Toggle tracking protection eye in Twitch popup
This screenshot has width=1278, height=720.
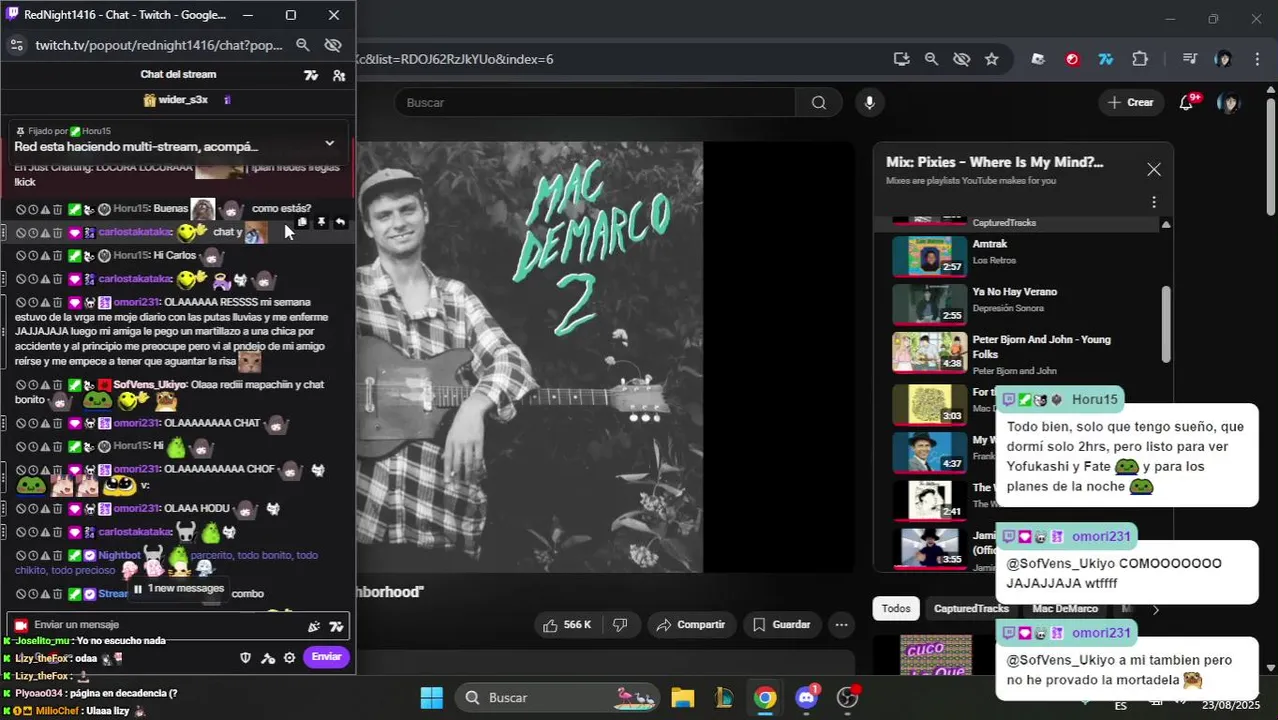pyautogui.click(x=333, y=45)
